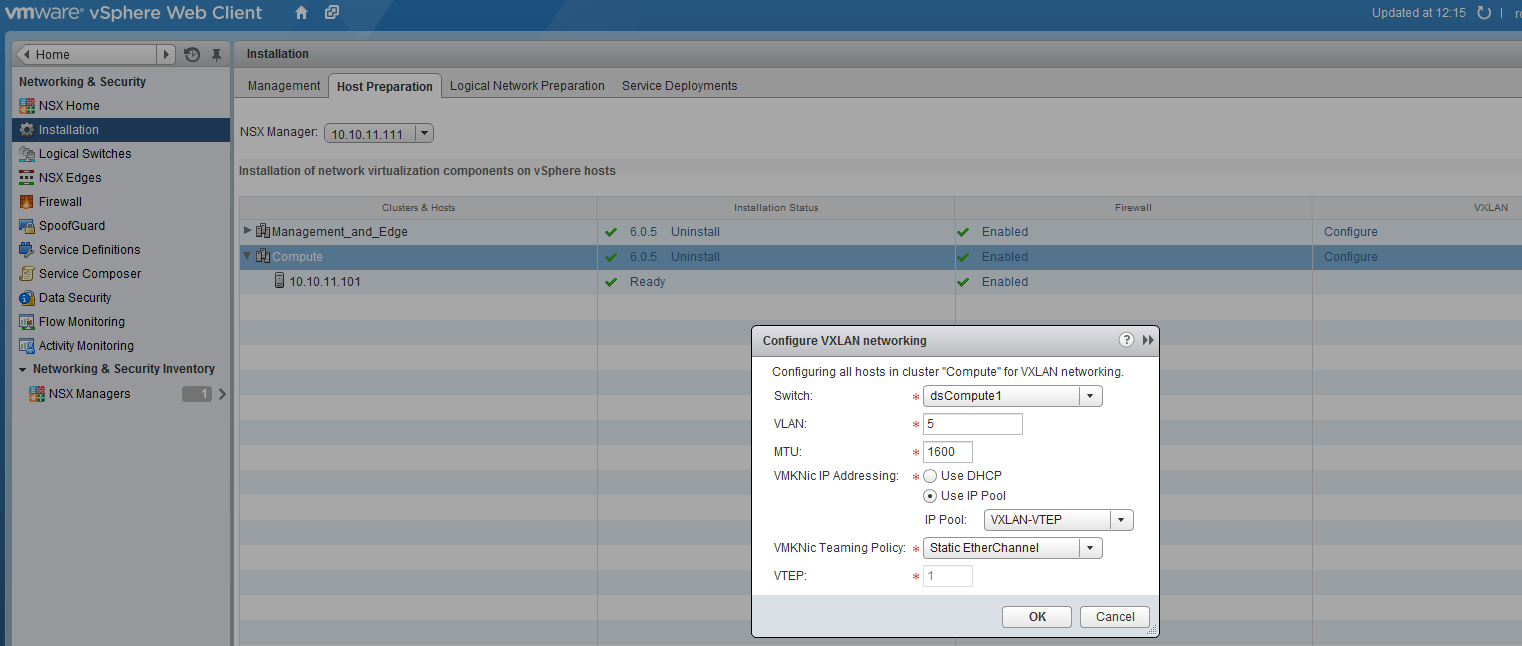
Task: Open the VMKNic Teaming Policy dropdown
Action: click(1090, 548)
